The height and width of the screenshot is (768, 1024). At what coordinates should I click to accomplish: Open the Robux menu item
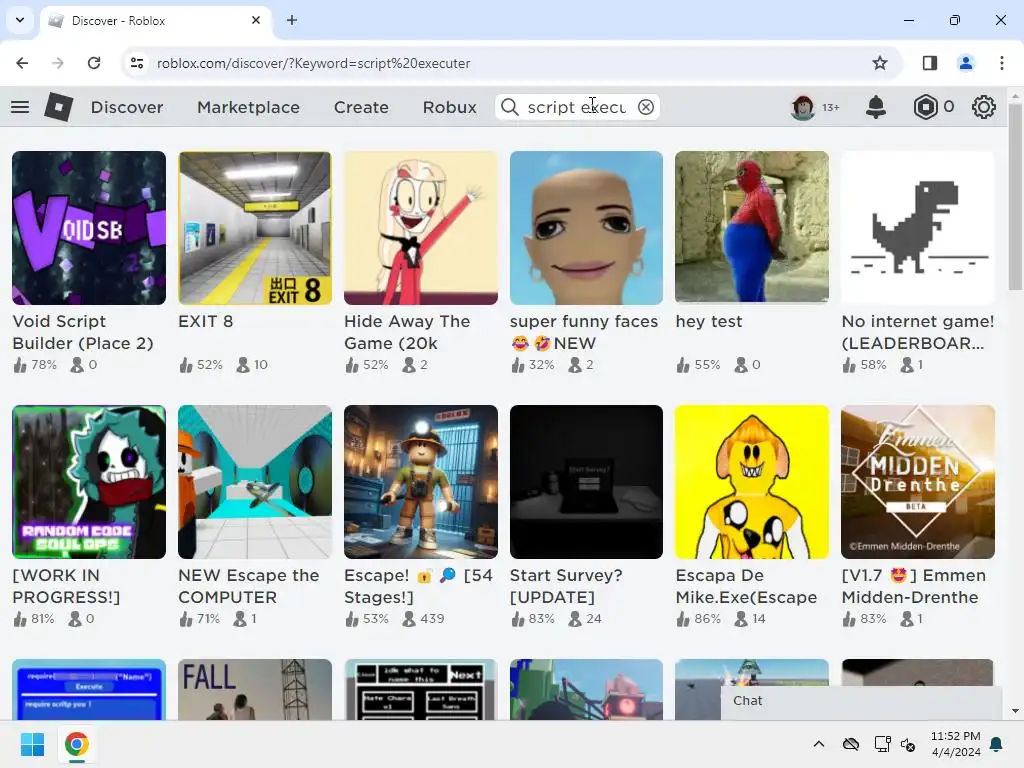pos(449,107)
